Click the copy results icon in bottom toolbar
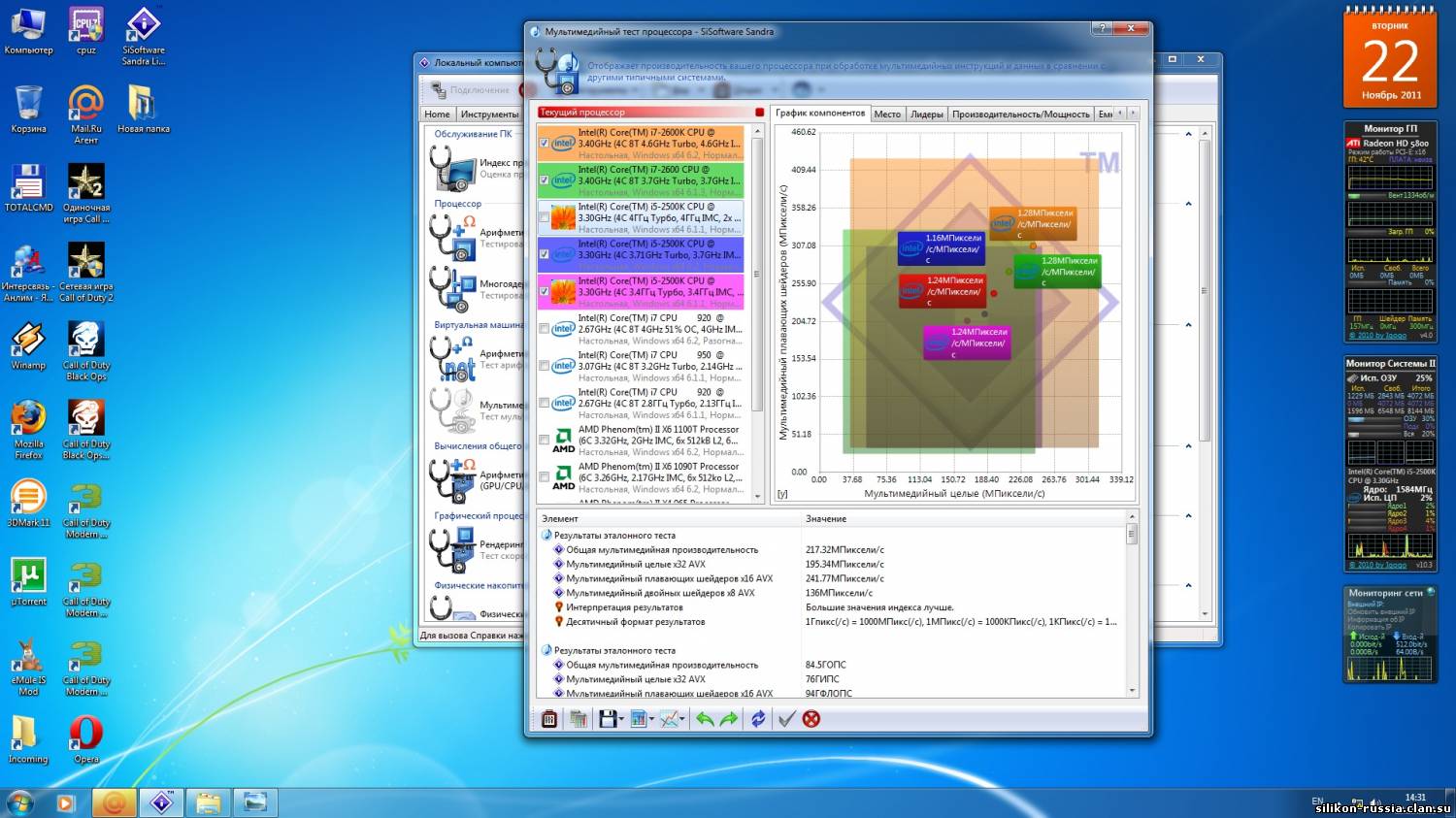The width and height of the screenshot is (1456, 818). click(579, 719)
